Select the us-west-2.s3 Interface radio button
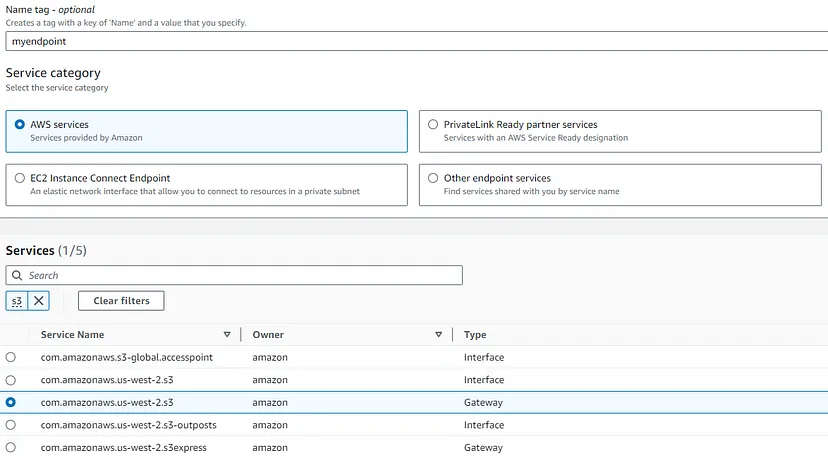Viewport: 828px width, 456px height. pos(11,380)
